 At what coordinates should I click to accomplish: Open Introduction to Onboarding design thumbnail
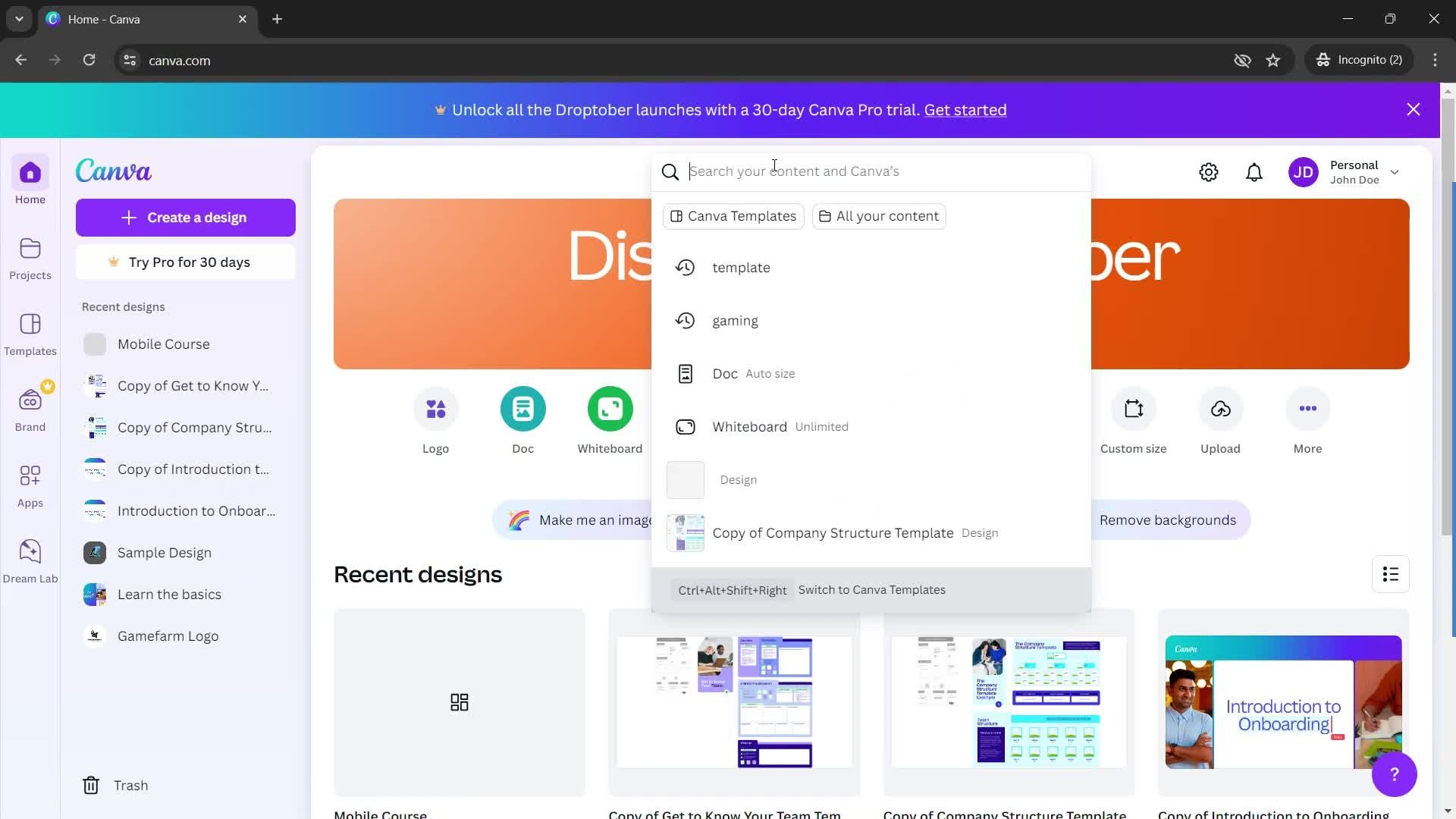point(1283,702)
